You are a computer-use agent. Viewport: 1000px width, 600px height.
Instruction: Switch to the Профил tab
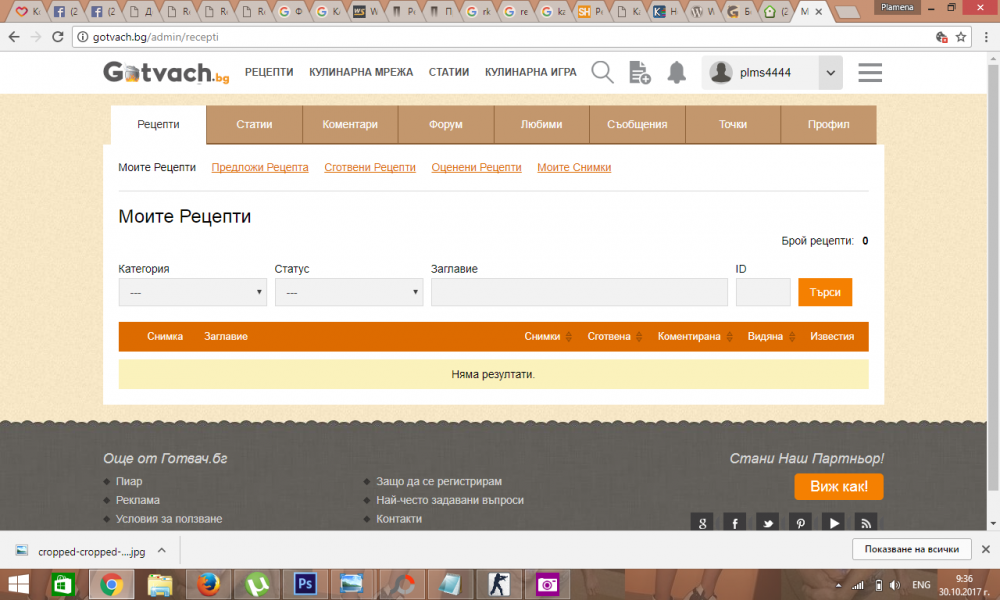828,124
